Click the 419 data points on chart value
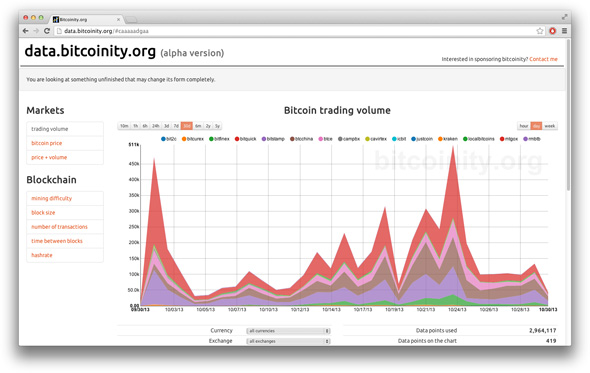This screenshot has height=373, width=590. pos(551,341)
